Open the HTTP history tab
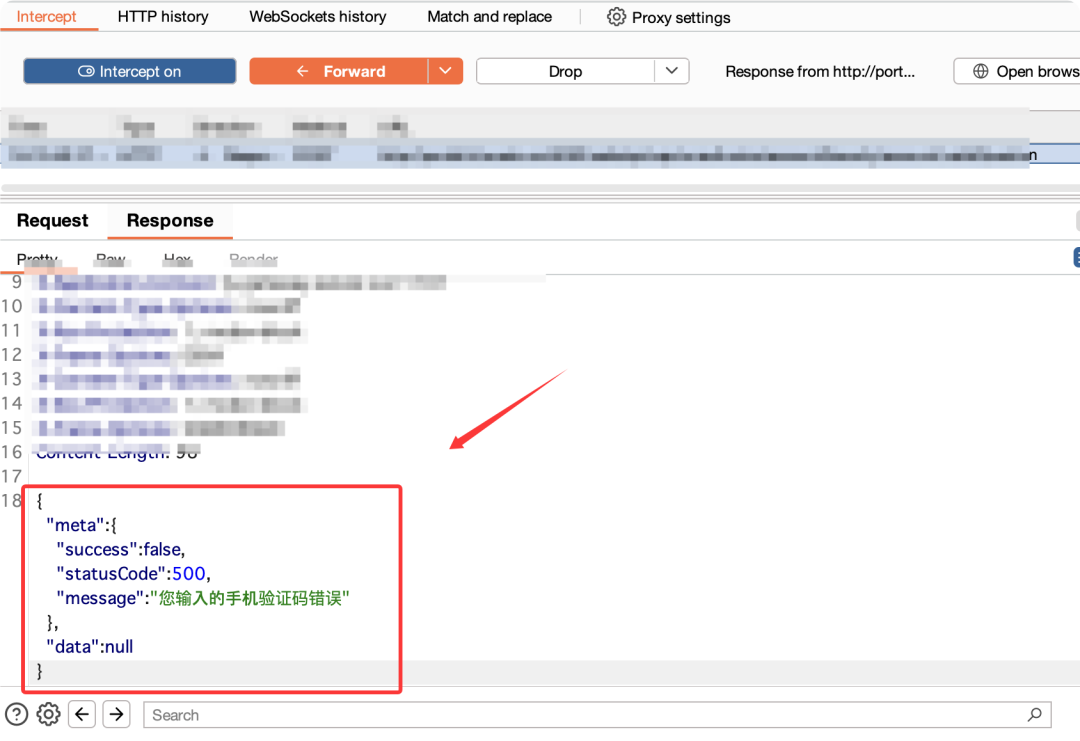This screenshot has width=1080, height=741. pyautogui.click(x=163, y=17)
